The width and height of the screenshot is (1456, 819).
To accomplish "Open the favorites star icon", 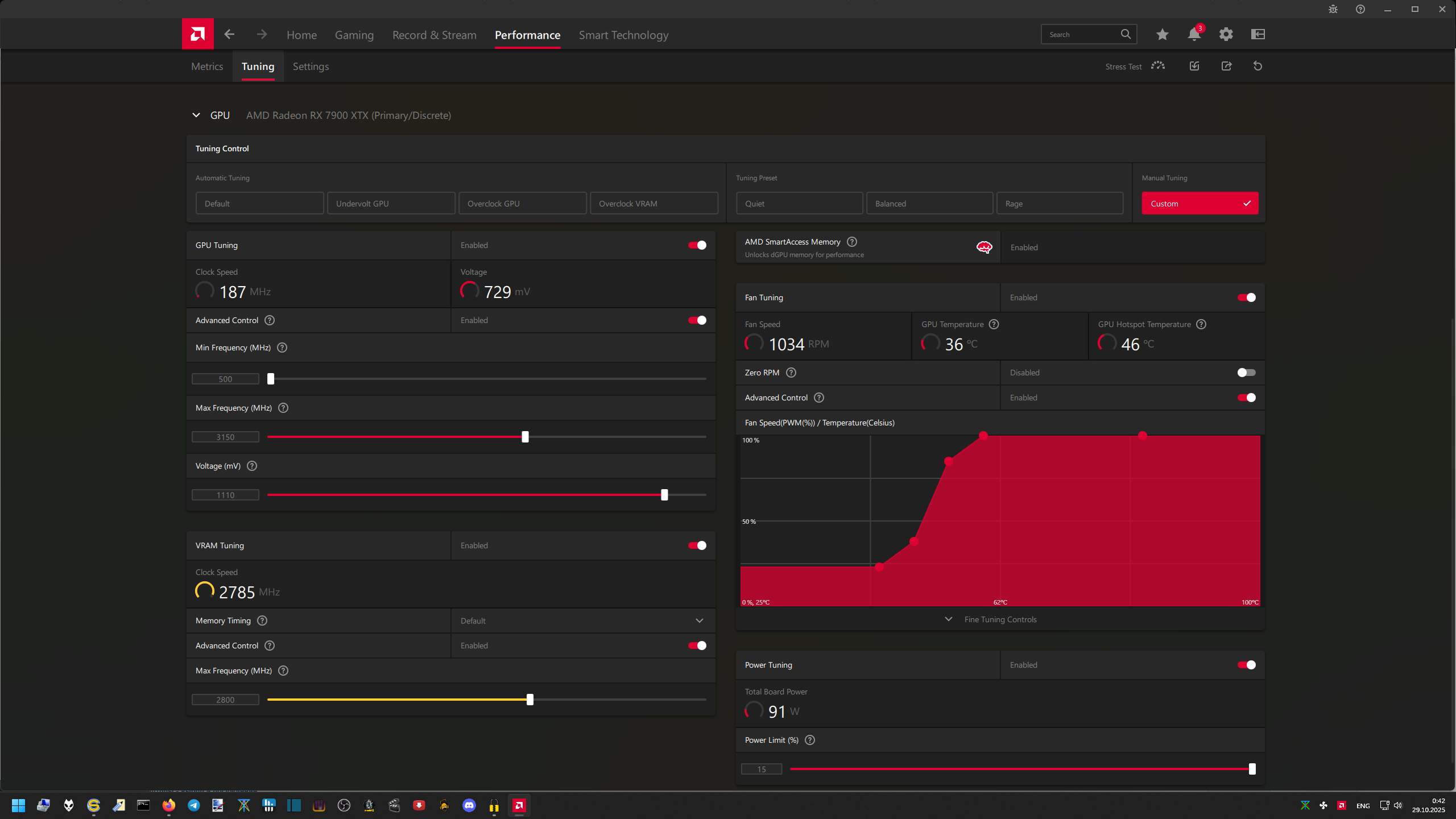I will 1162,35.
